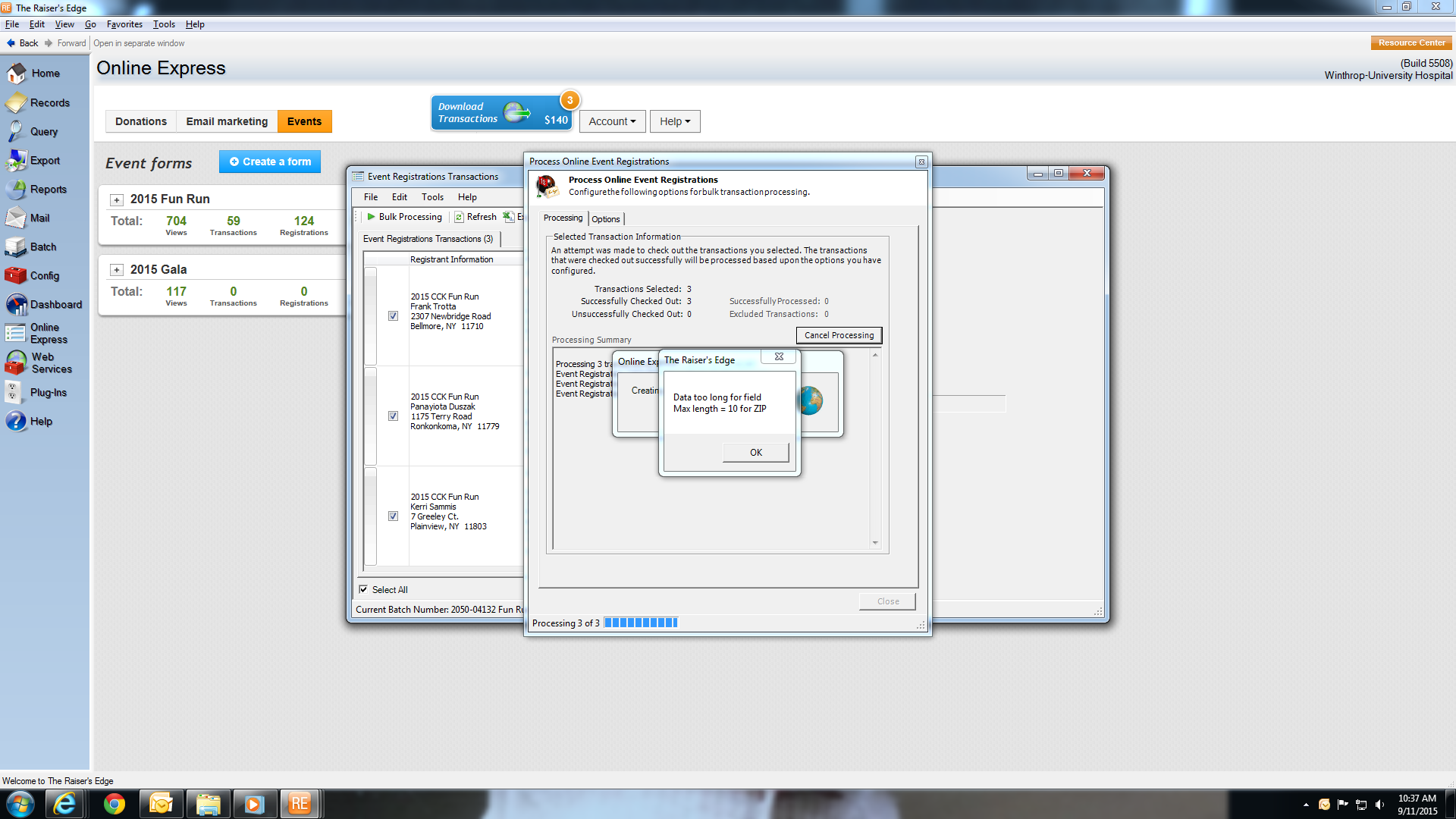The image size is (1456, 819).
Task: Click the Processing Summary scrollbar up arrow
Action: (x=875, y=355)
